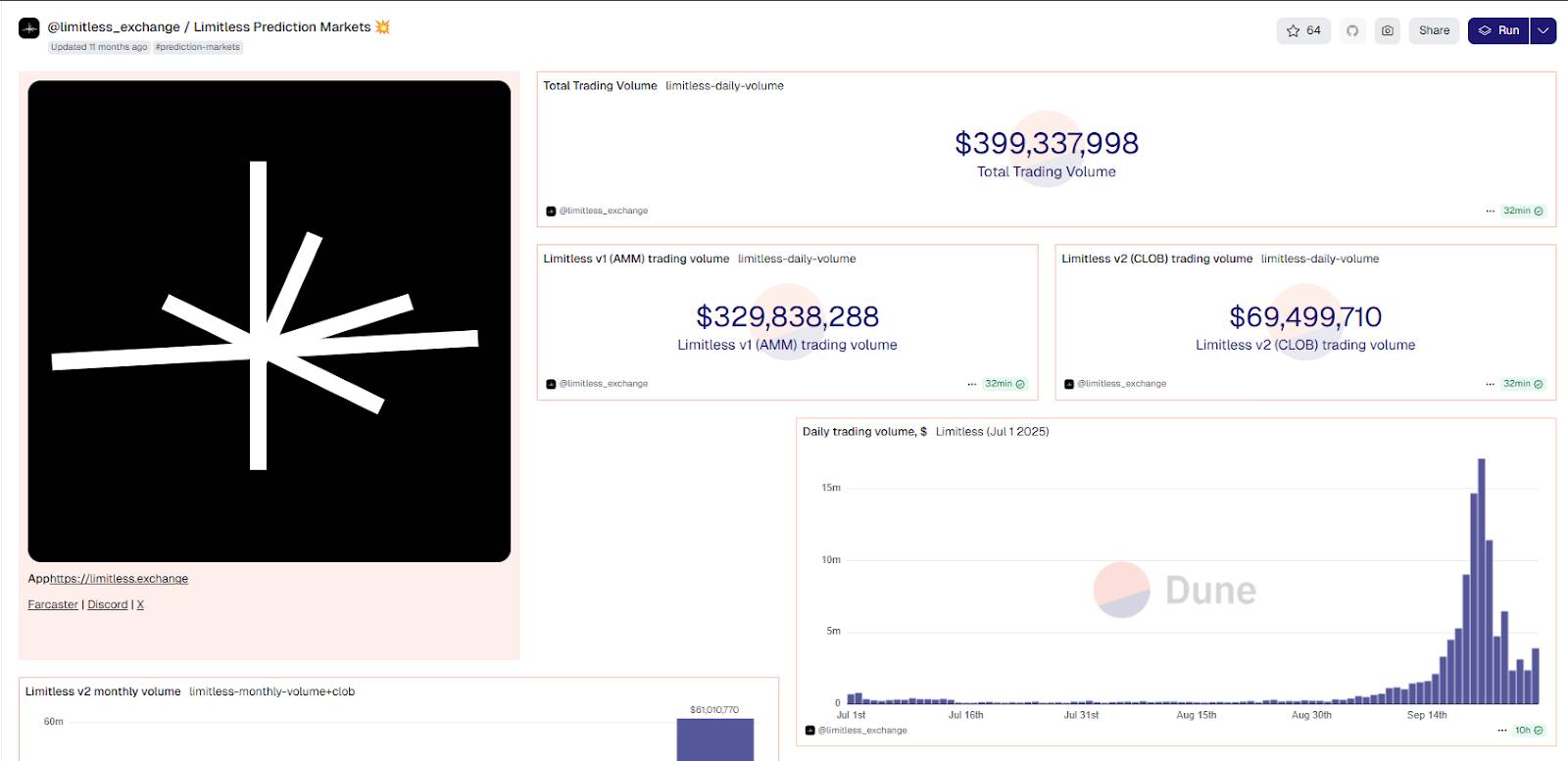The width and height of the screenshot is (1568, 761).
Task: Select the #prediction-markets tag
Action: (x=198, y=47)
